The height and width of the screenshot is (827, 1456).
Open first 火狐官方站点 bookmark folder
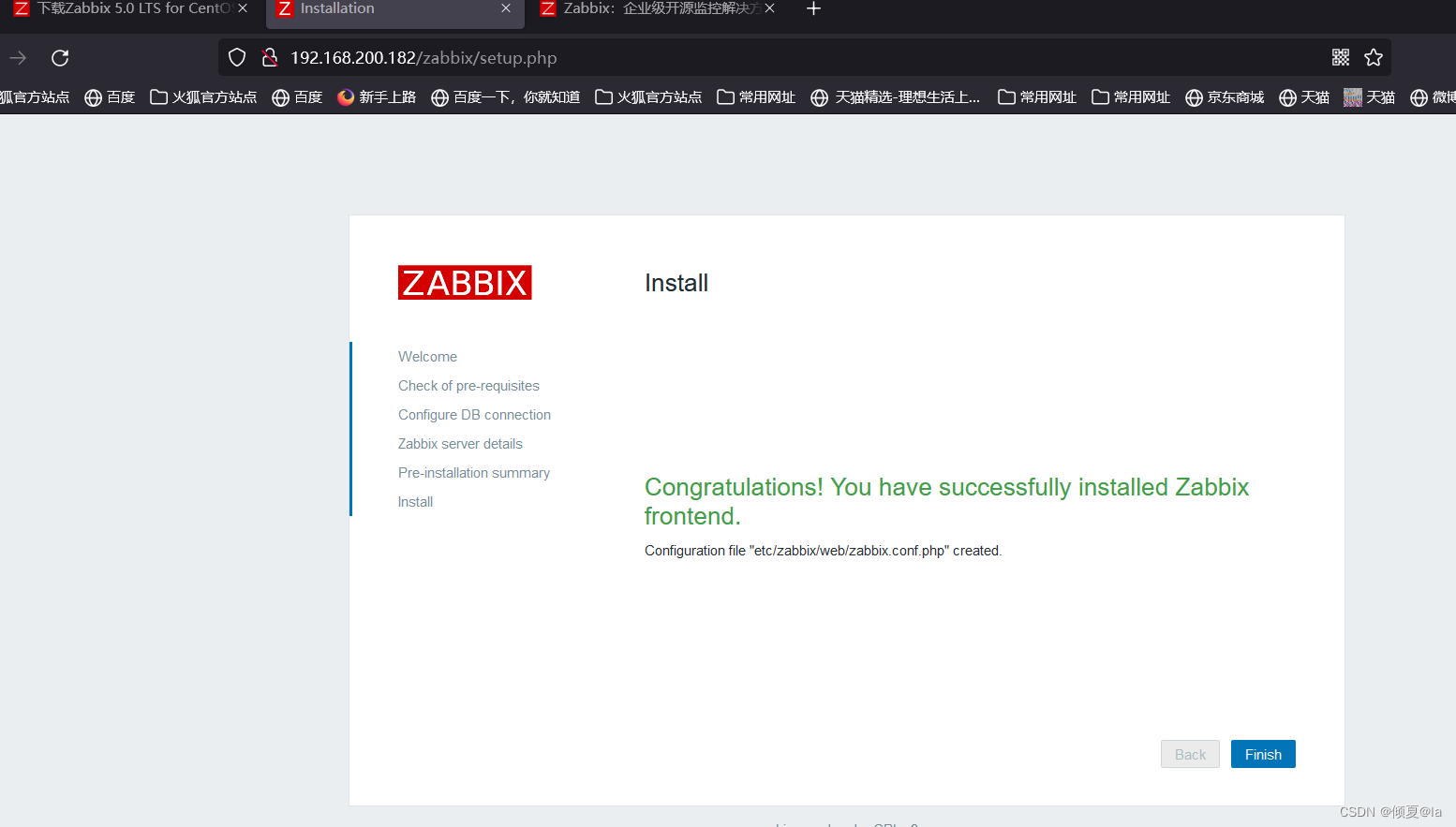click(x=203, y=97)
